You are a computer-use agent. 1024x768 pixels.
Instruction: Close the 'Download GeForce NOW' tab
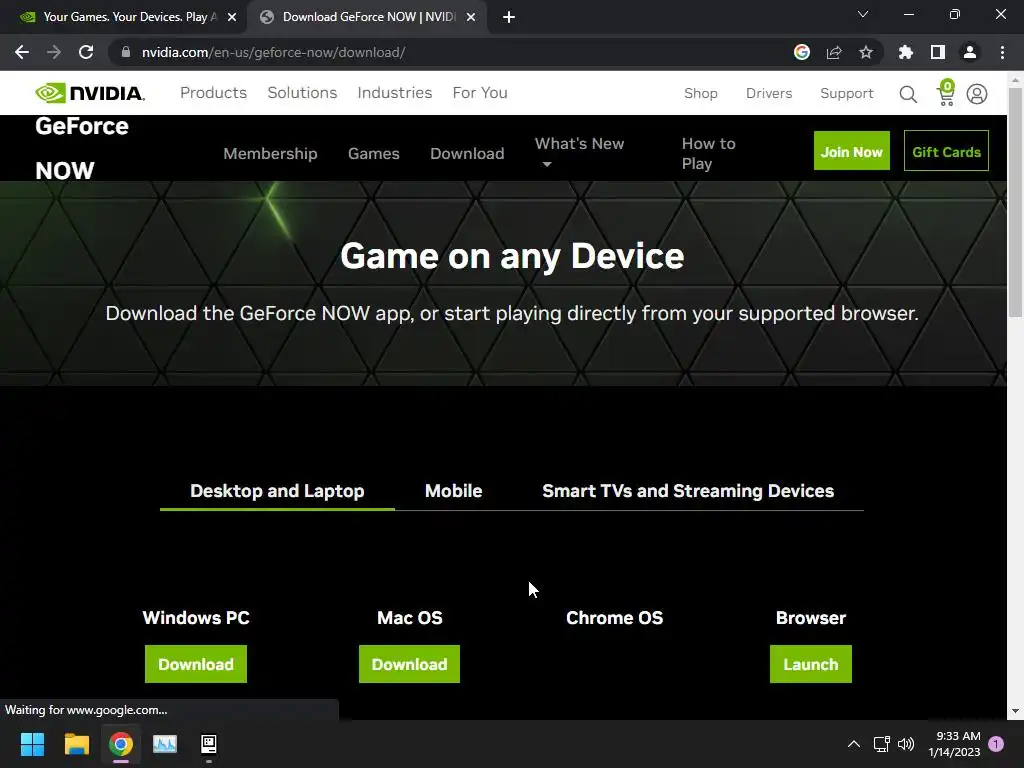tap(471, 17)
